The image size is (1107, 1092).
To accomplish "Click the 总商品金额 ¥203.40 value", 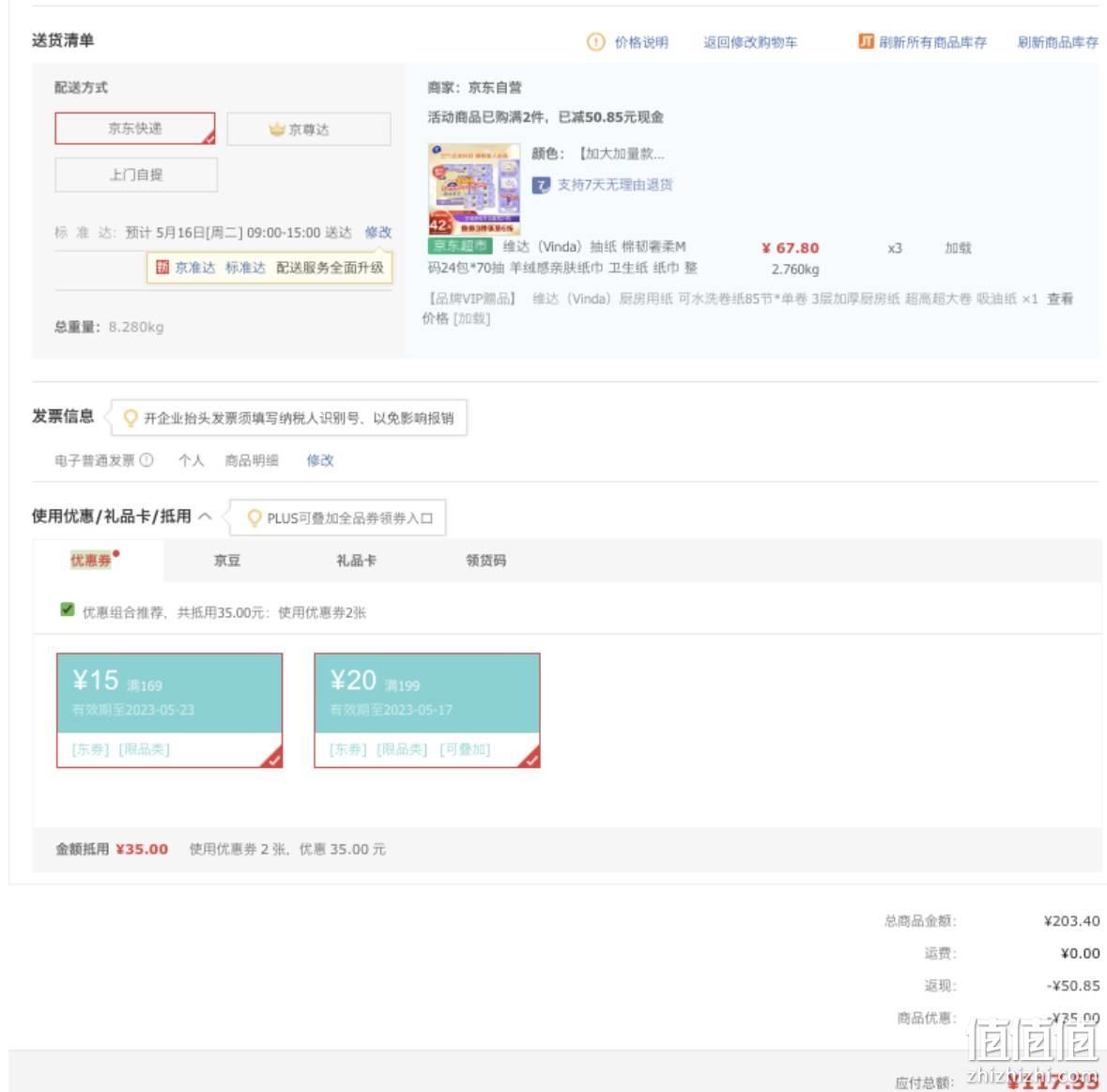I will pos(1071,921).
